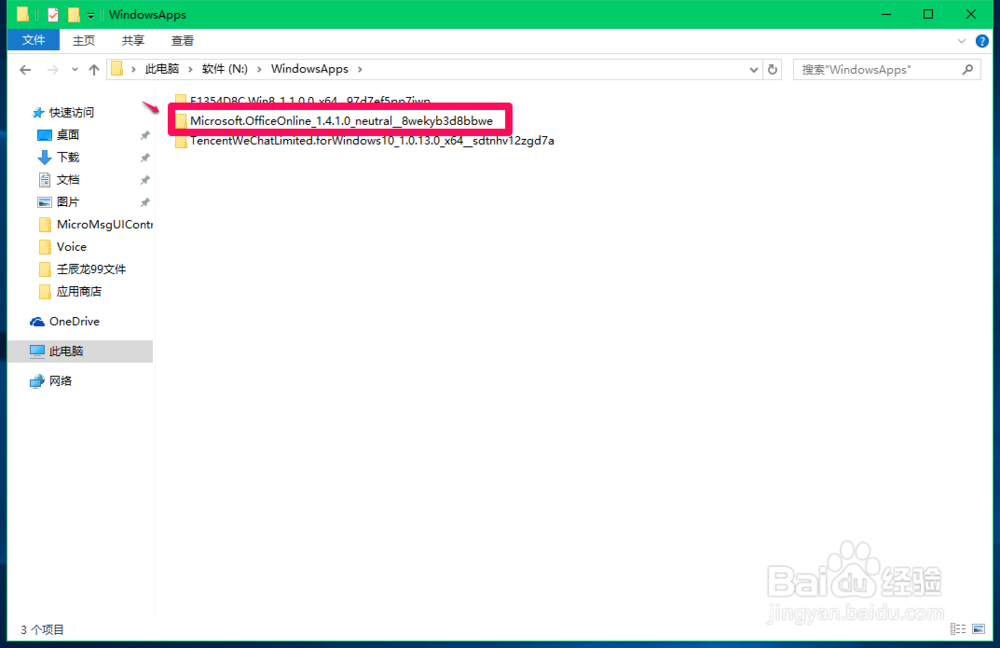Refresh the WindowsApps folder view
This screenshot has width=1000, height=648.
[x=772, y=69]
